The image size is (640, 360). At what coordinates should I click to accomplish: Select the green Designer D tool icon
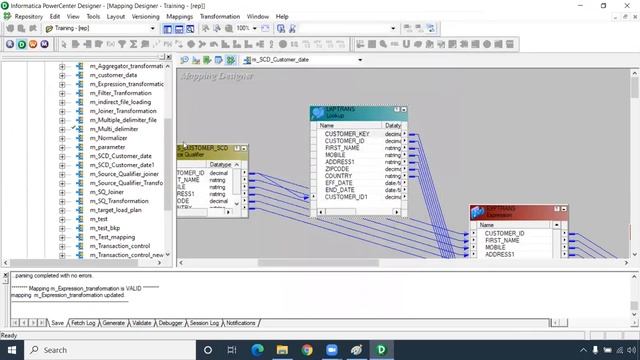(21, 44)
